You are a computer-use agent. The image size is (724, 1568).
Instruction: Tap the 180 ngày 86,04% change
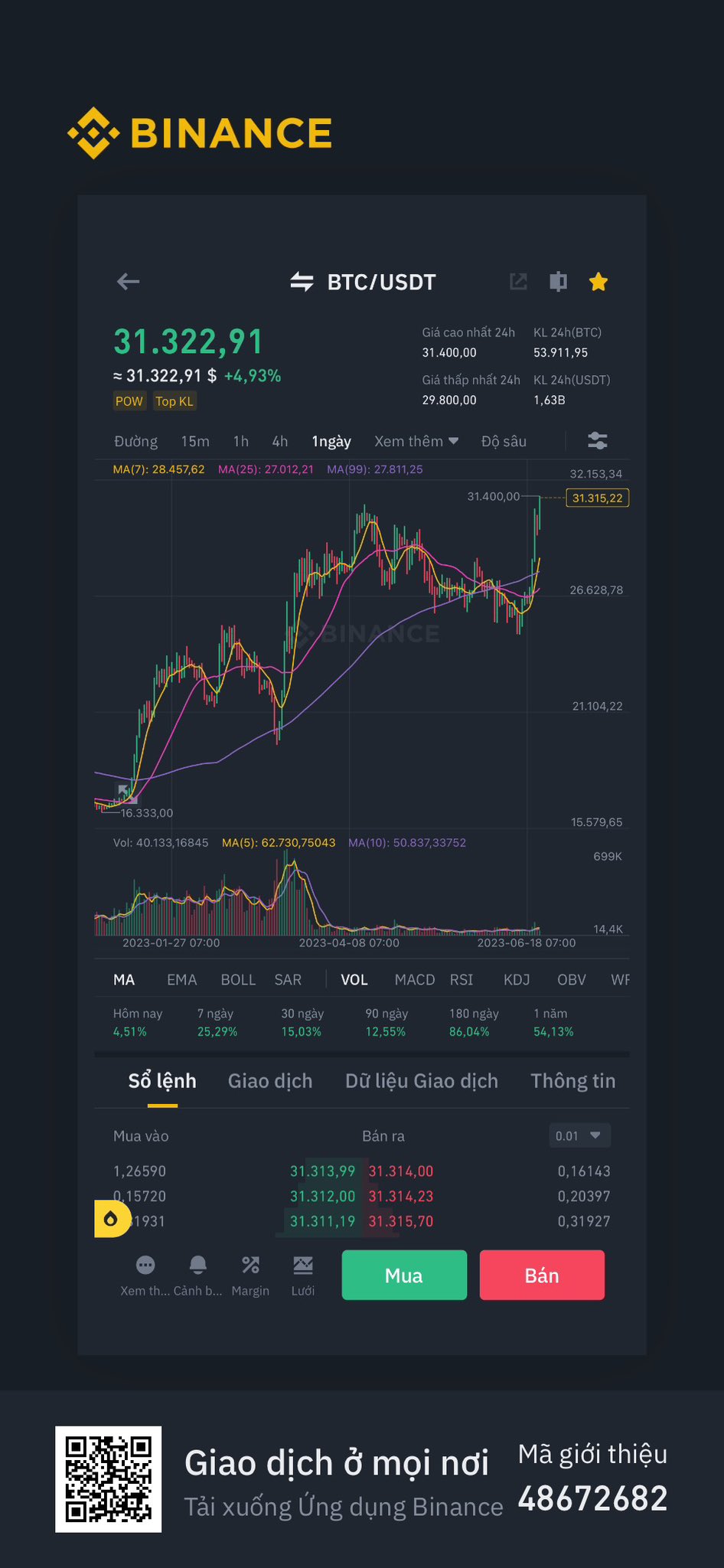474,1022
